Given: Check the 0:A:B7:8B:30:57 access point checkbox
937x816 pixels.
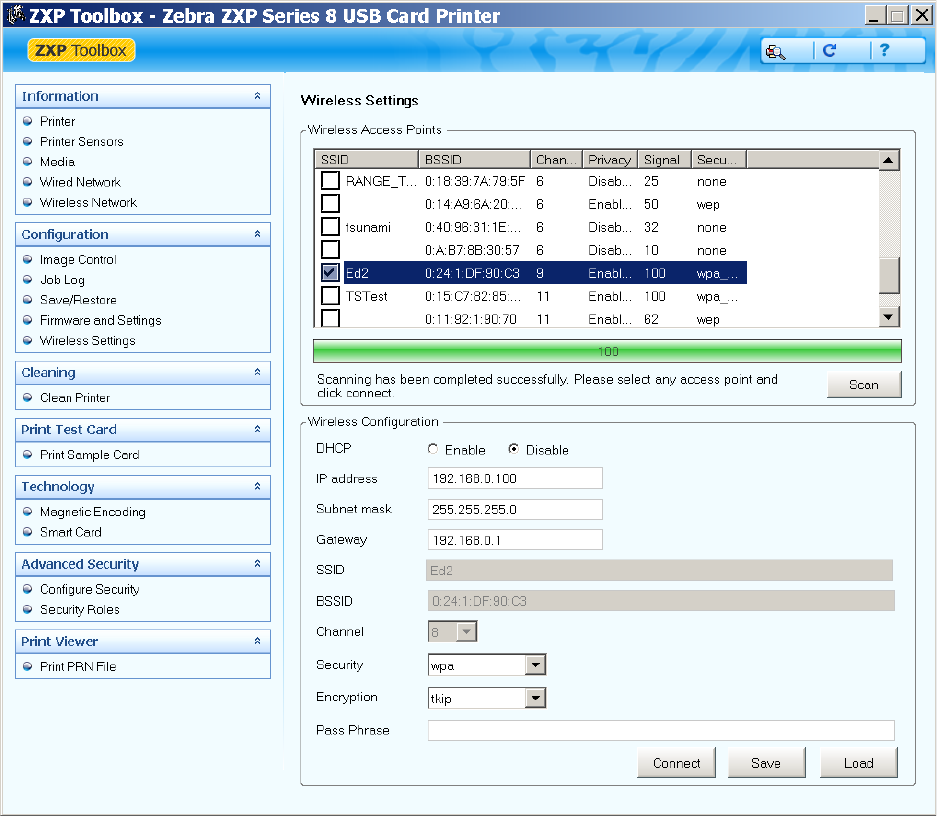Looking at the screenshot, I should 330,250.
